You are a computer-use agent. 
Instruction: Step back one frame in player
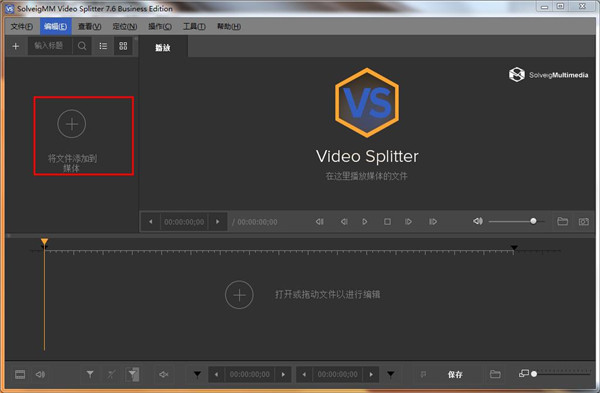pos(344,222)
